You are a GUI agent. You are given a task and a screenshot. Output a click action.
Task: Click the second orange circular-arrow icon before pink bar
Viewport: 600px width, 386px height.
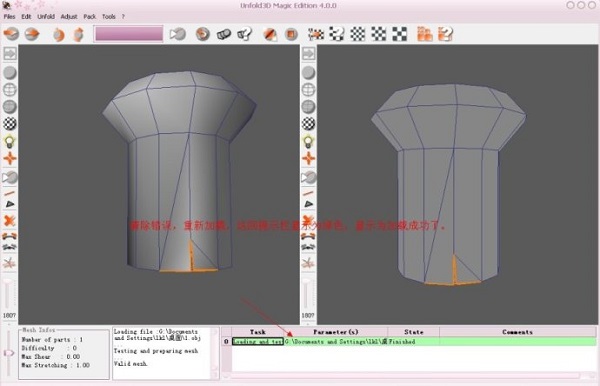point(78,34)
